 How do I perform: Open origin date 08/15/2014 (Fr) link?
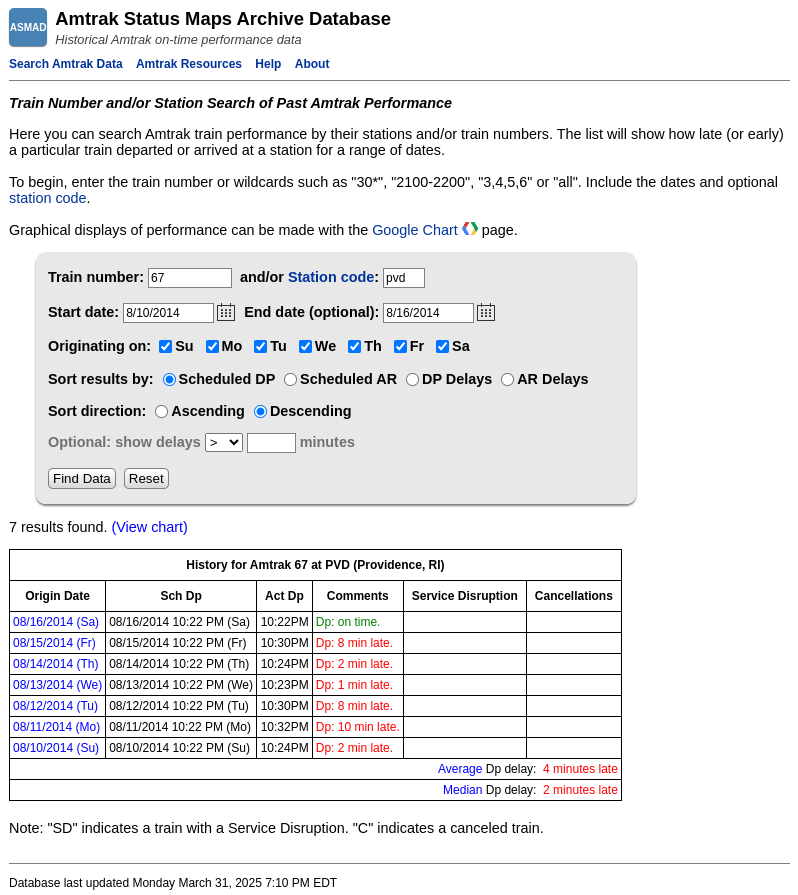(x=54, y=643)
